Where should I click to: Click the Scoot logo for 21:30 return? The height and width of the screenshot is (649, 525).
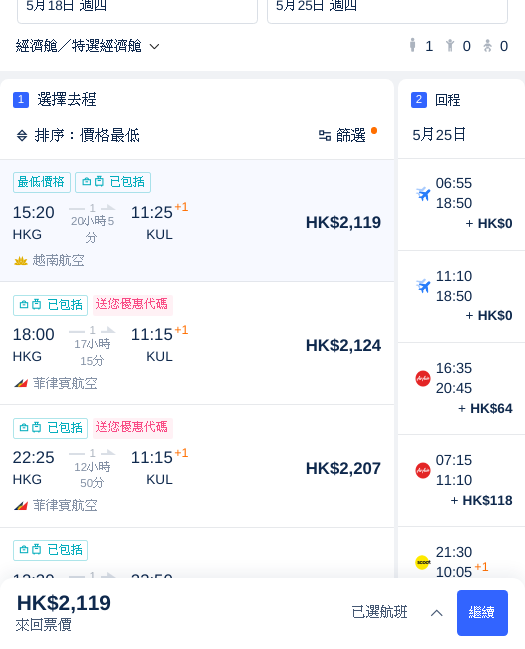423,562
